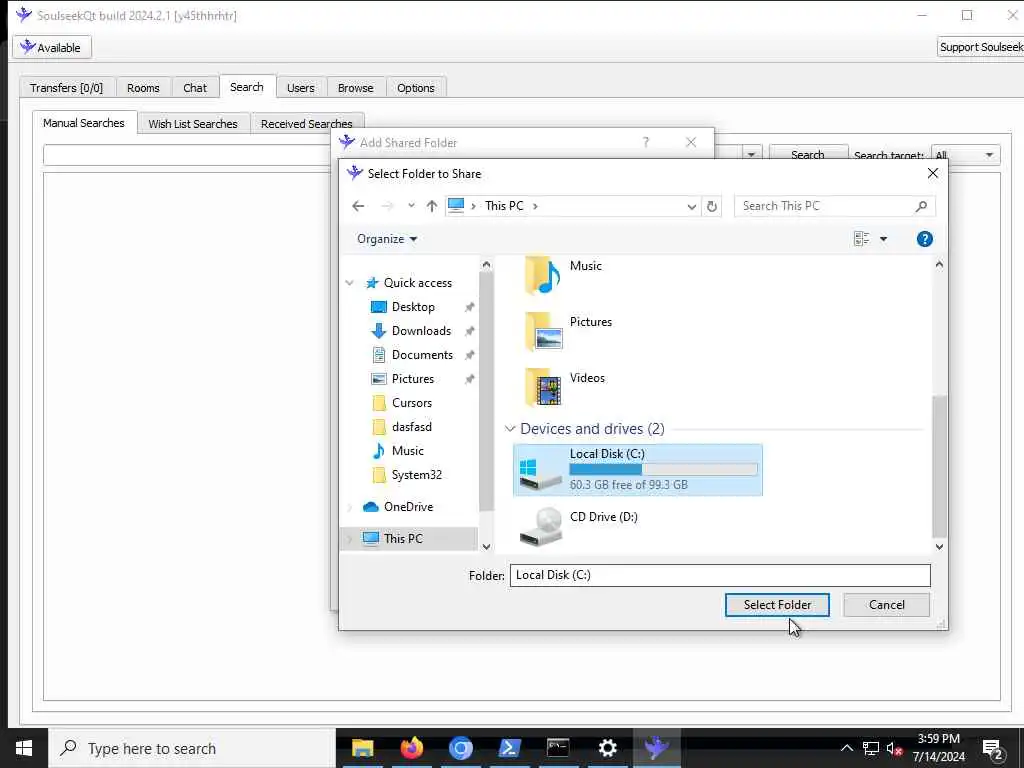Open the Search target dropdown
1024x768 pixels.
tap(965, 155)
